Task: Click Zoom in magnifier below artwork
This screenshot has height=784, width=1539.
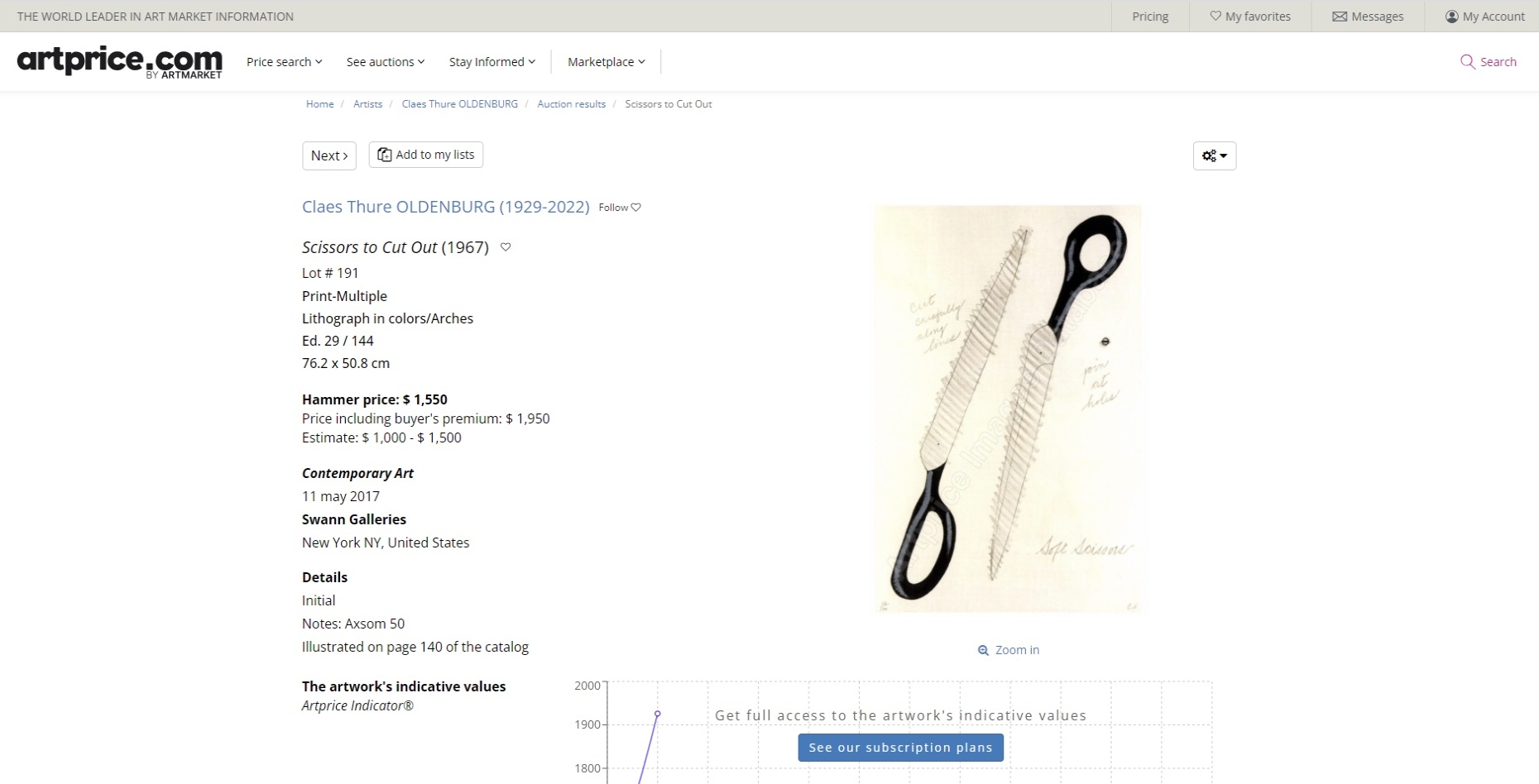Action: coord(1008,650)
